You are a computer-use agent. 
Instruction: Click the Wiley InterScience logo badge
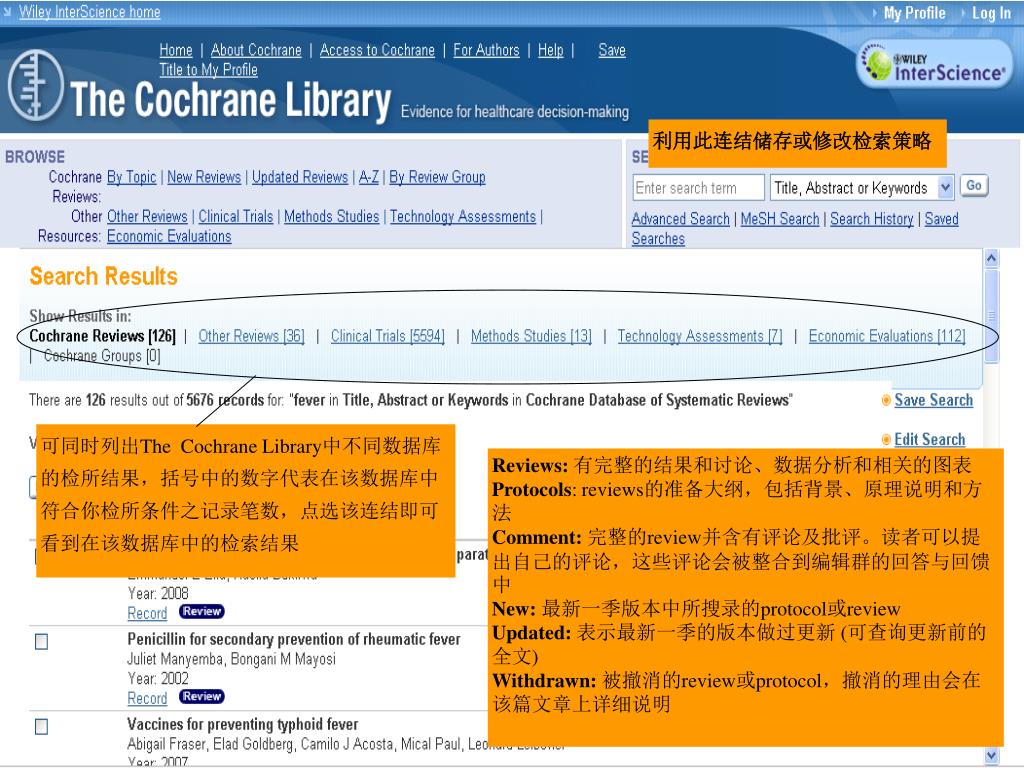(934, 64)
